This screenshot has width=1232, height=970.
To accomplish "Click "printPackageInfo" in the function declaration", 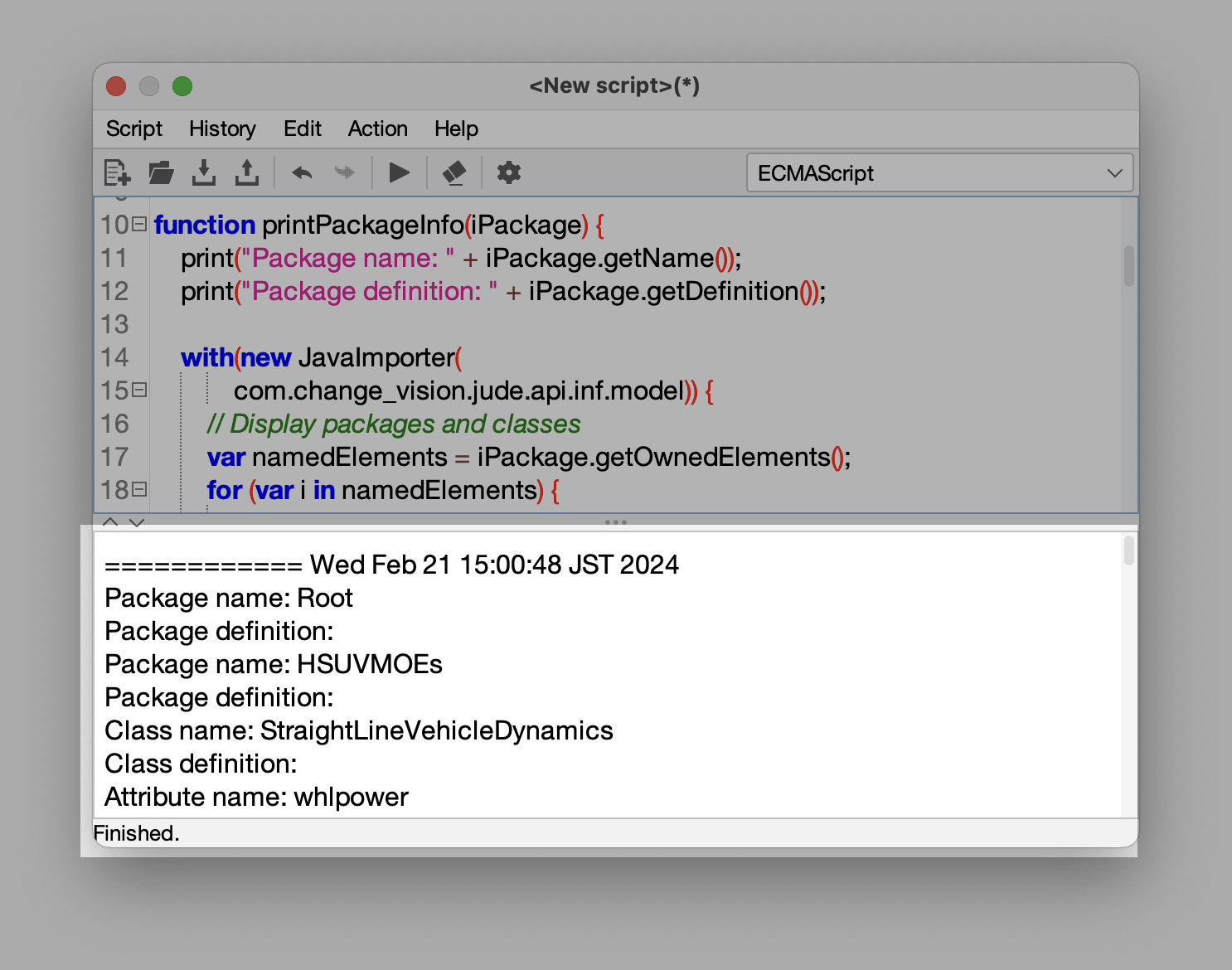I will point(363,225).
